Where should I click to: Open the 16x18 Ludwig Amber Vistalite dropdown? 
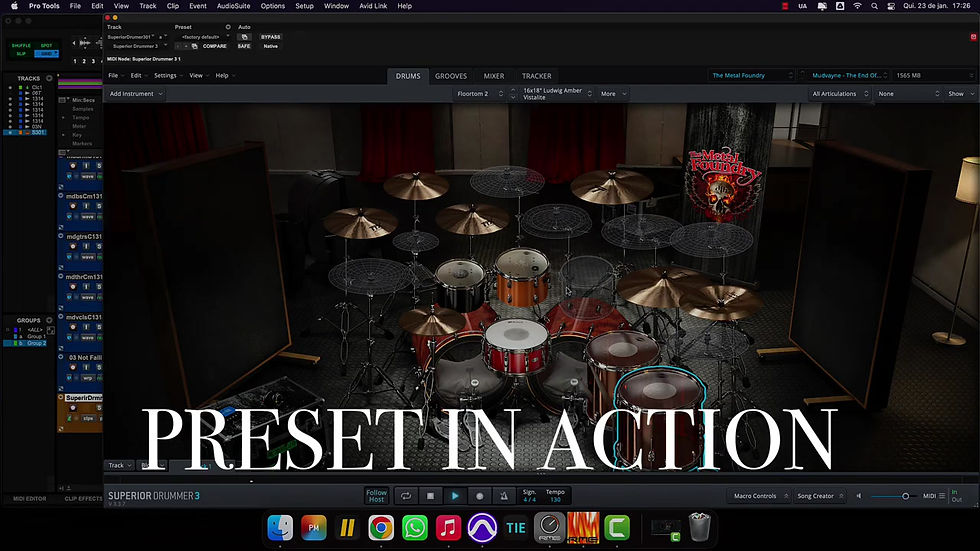(x=556, y=94)
